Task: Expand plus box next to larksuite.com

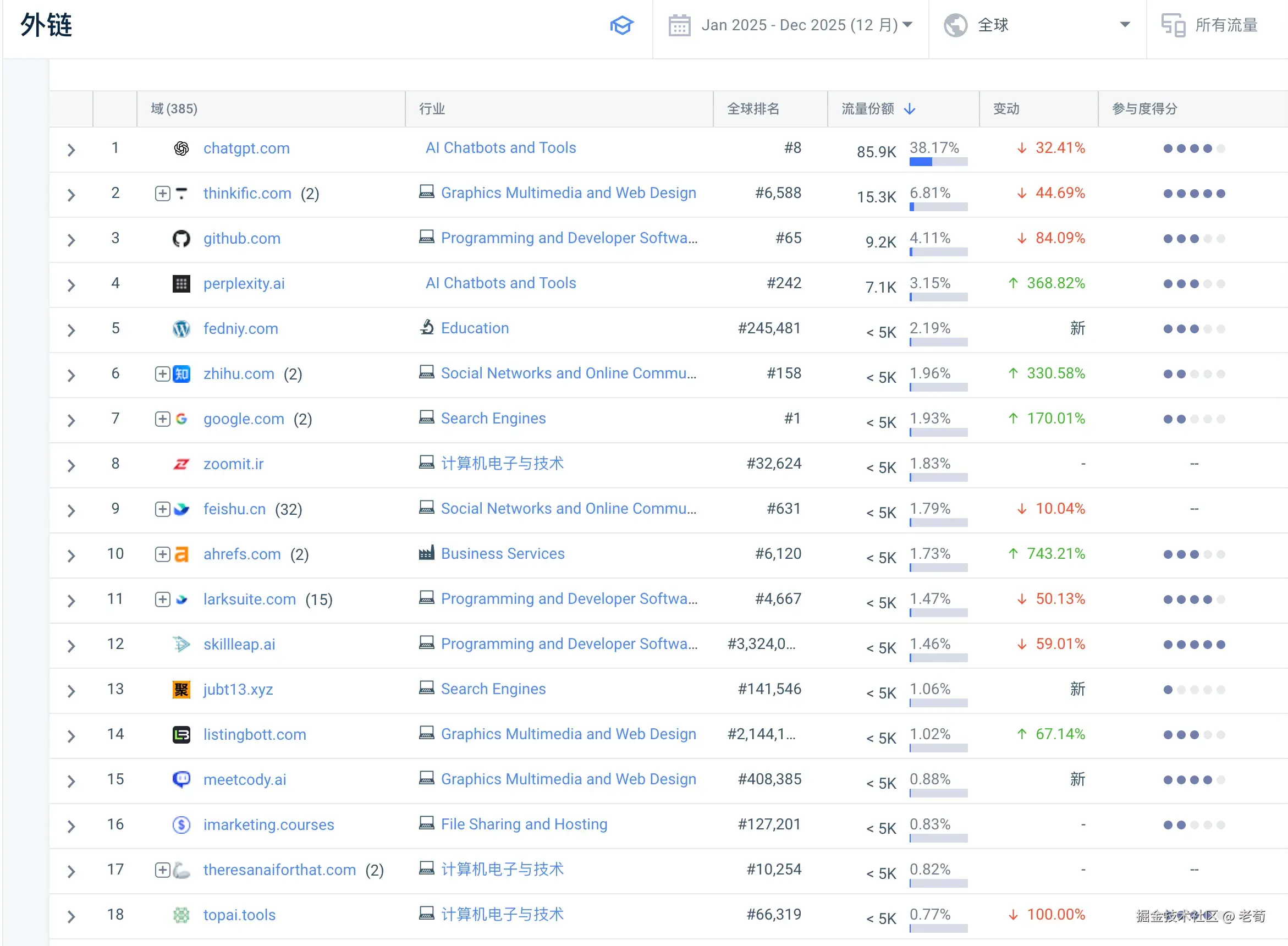Action: [163, 599]
